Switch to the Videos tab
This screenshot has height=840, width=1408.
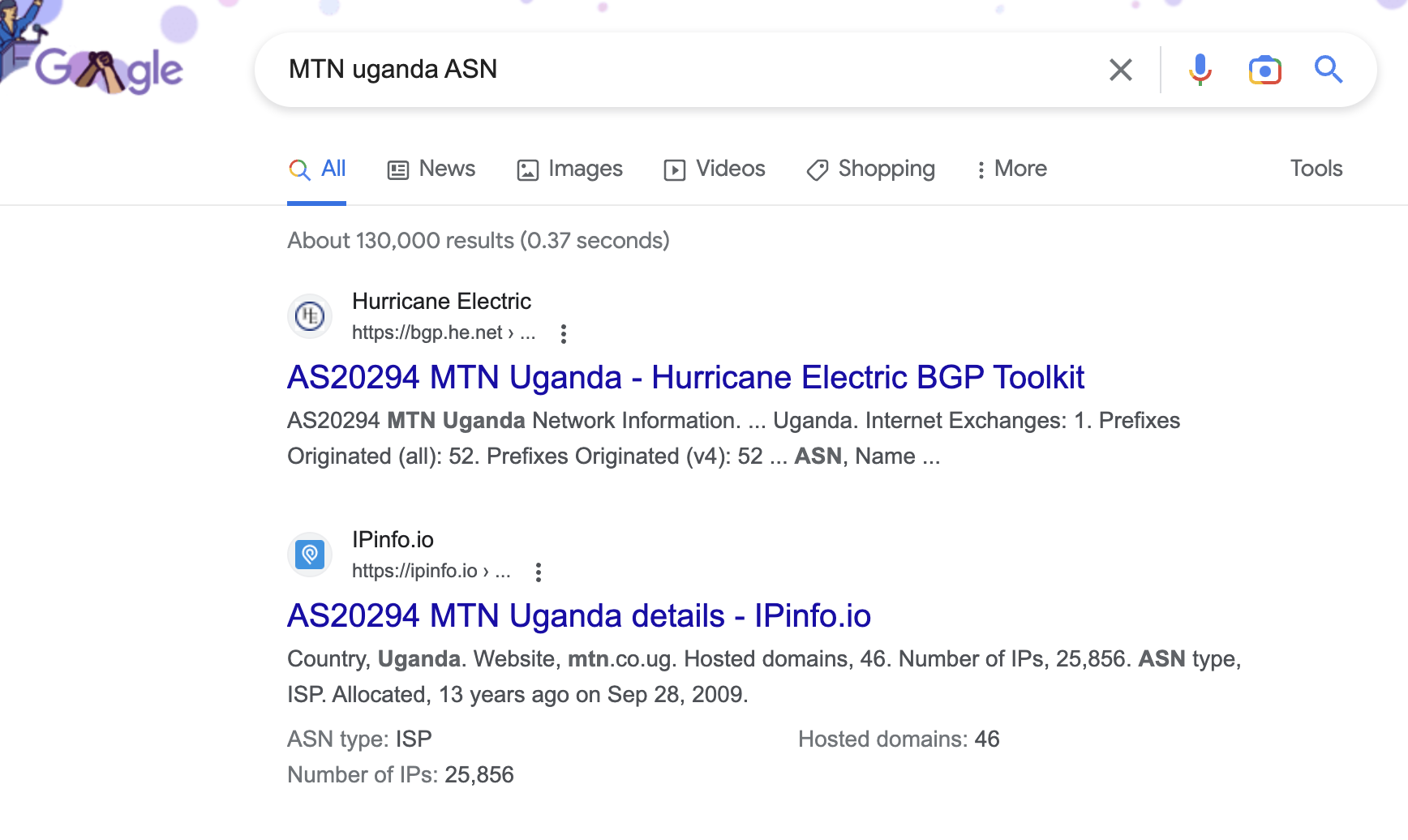point(715,169)
